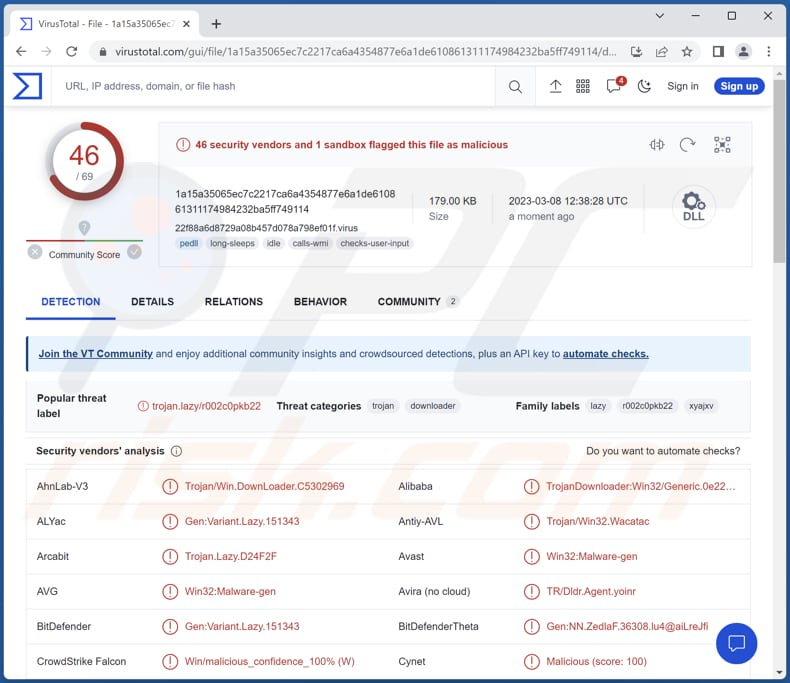
Task: Click the r002c0pkb22 family label chip
Action: coord(647,406)
